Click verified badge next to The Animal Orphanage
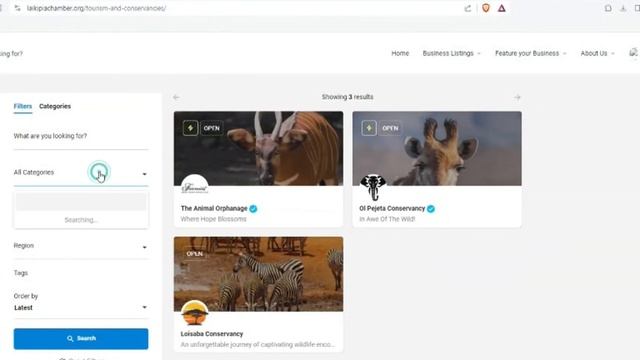The width and height of the screenshot is (640, 360). [253, 209]
